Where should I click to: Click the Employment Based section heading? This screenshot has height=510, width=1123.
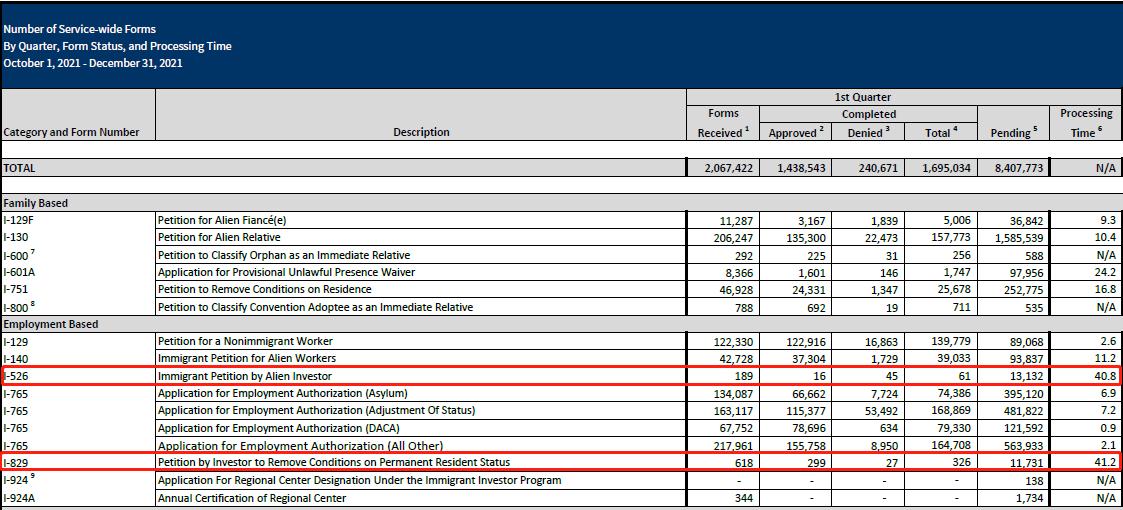pos(47,326)
